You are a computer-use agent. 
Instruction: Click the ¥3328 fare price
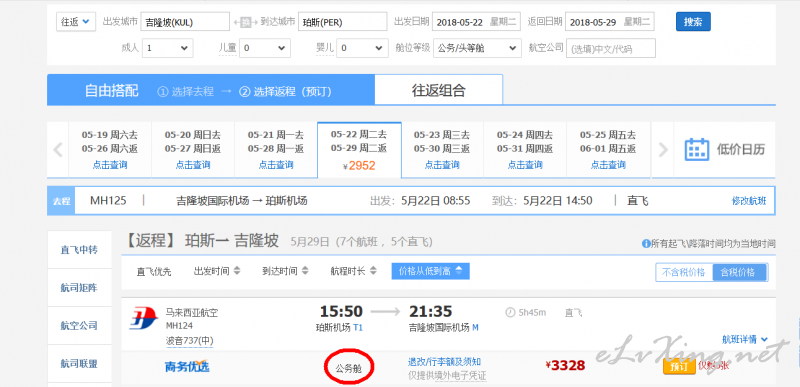565,365
